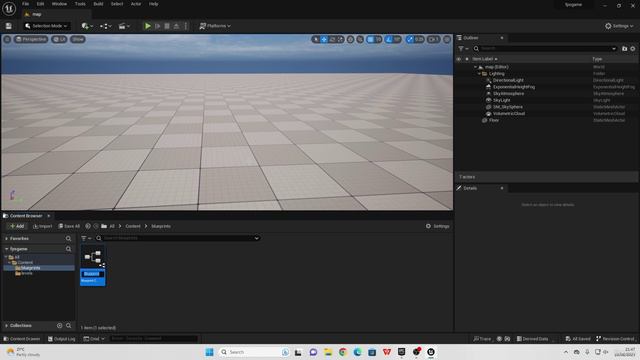
Task: Collapse the map (Editor) tree node
Action: click(x=475, y=67)
